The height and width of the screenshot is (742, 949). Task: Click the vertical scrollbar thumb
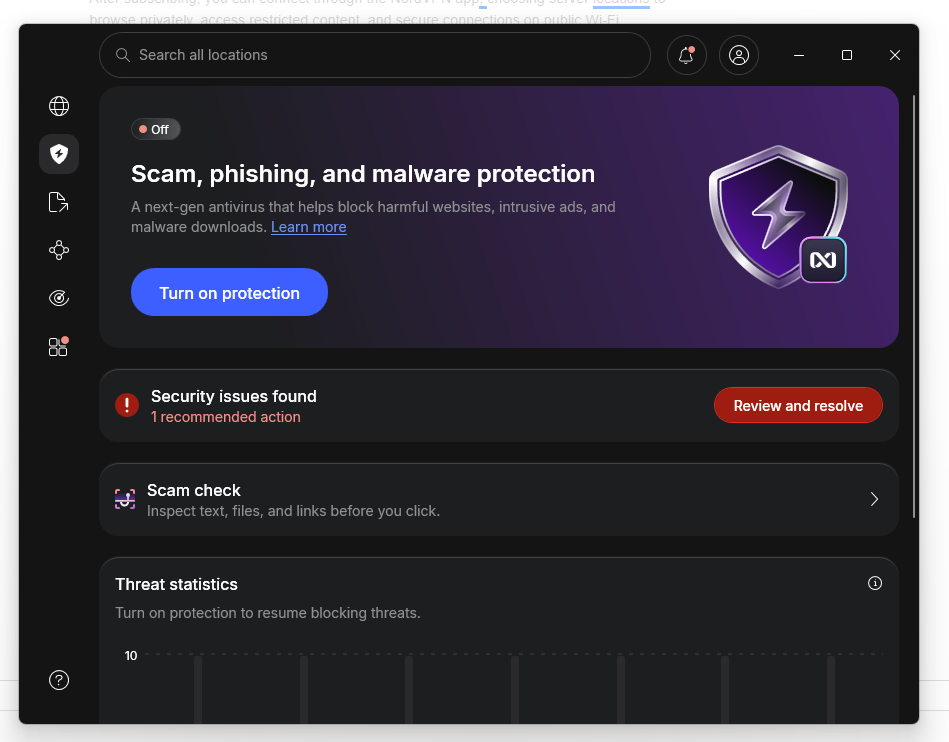coord(914,306)
